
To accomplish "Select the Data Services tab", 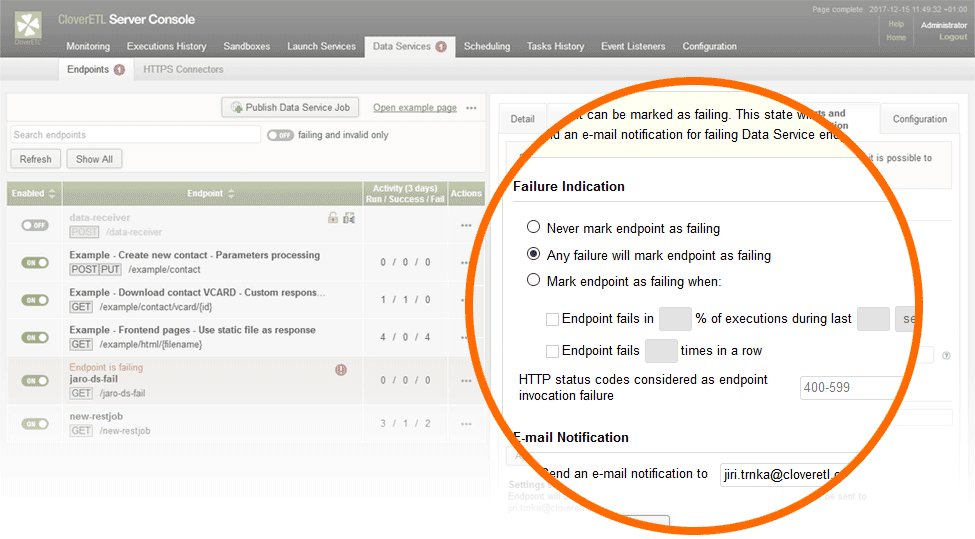I will point(409,47).
